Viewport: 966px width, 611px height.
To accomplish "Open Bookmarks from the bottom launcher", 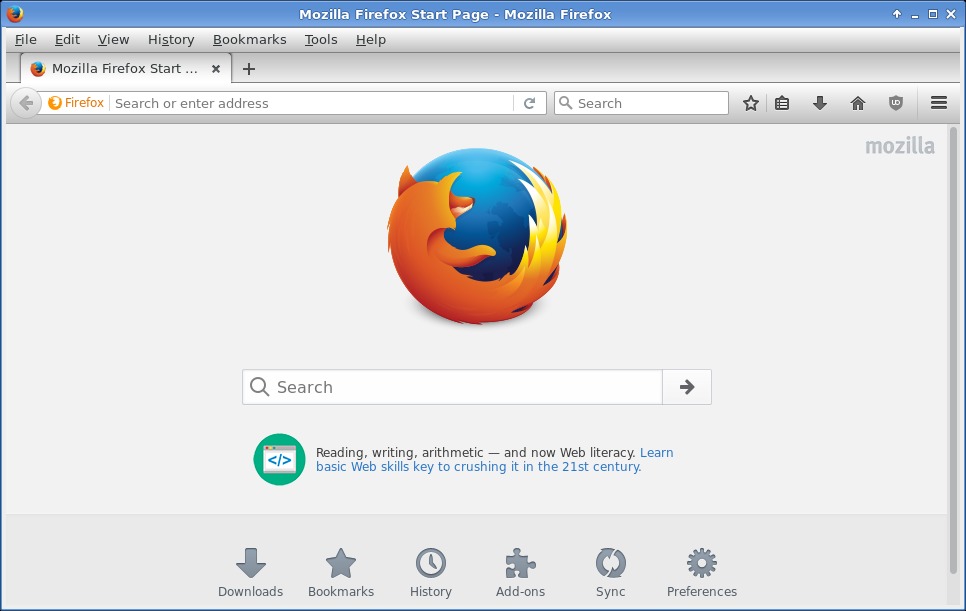I will pyautogui.click(x=341, y=573).
